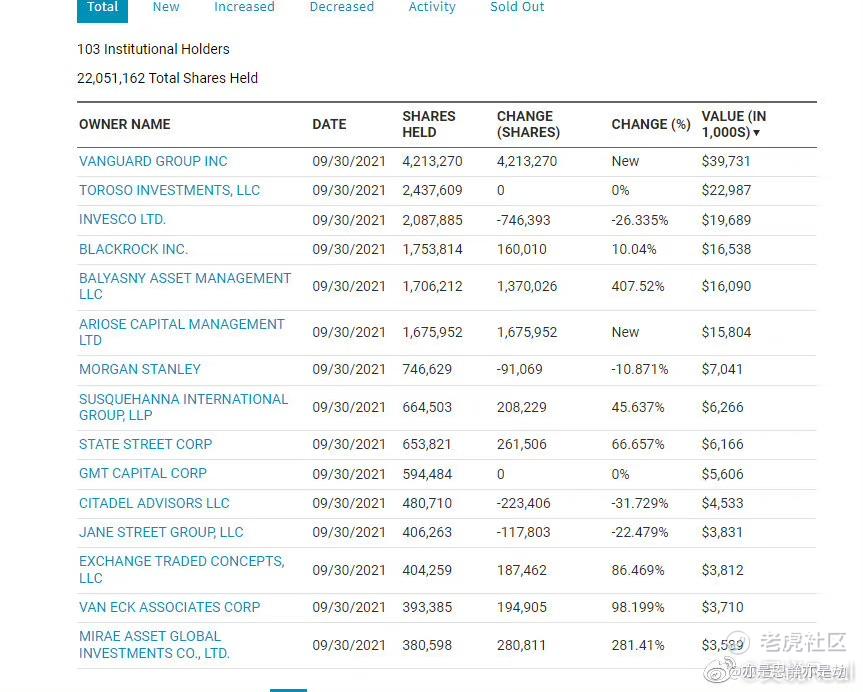Click Morgan Stanley's shares held 746,629

(427, 369)
